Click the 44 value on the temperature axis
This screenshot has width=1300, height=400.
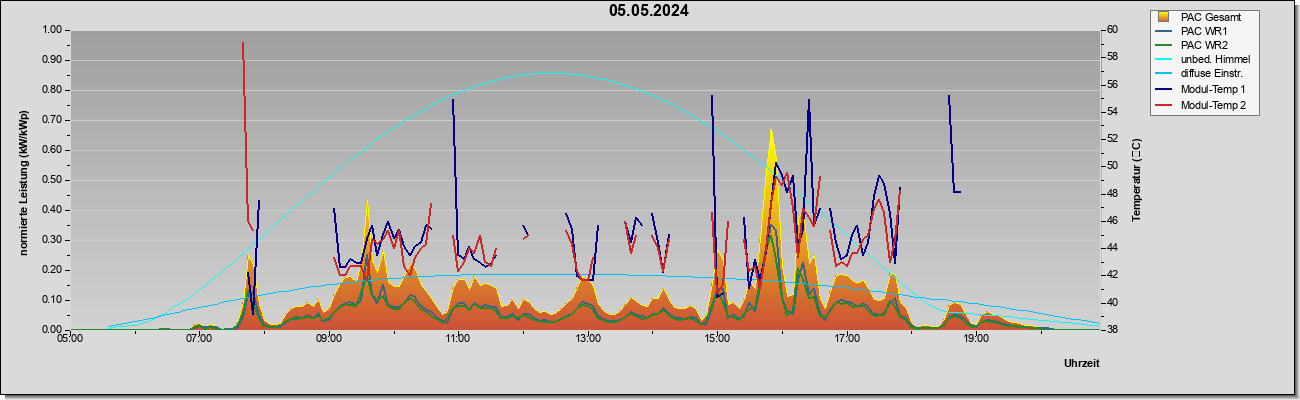pos(1112,248)
